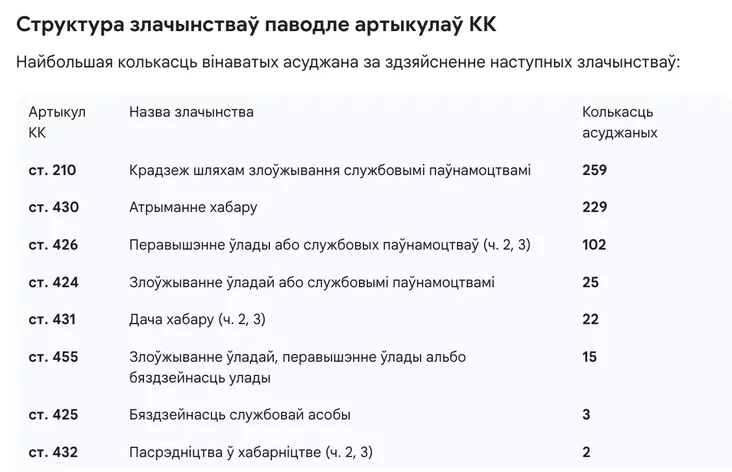Select the «Артыкул КК» column header
The width and height of the screenshot is (732, 472).
(x=57, y=122)
